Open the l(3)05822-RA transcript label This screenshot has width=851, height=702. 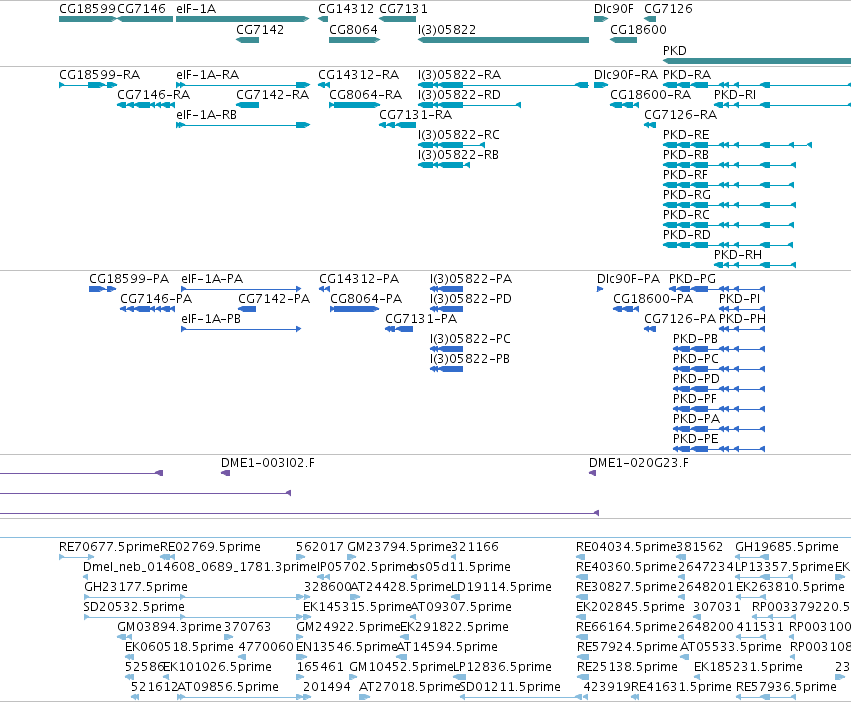point(460,74)
